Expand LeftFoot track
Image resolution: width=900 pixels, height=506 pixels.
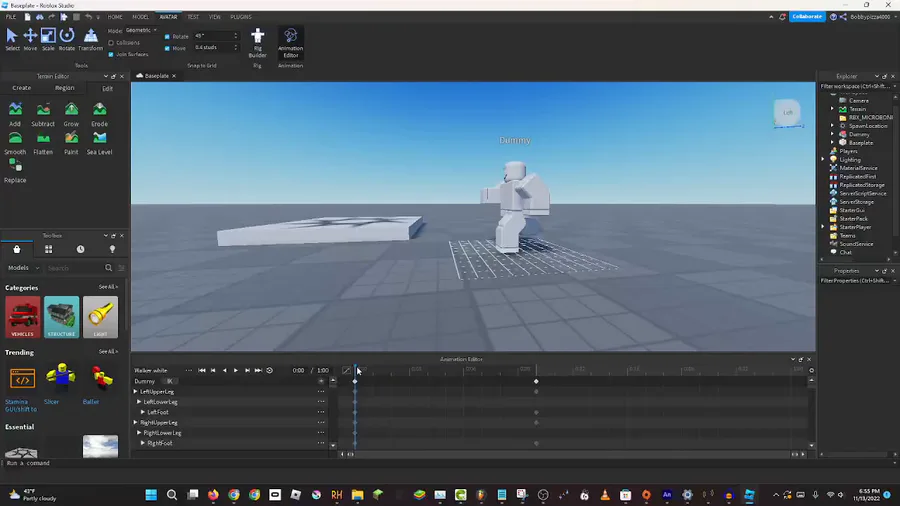pos(143,412)
